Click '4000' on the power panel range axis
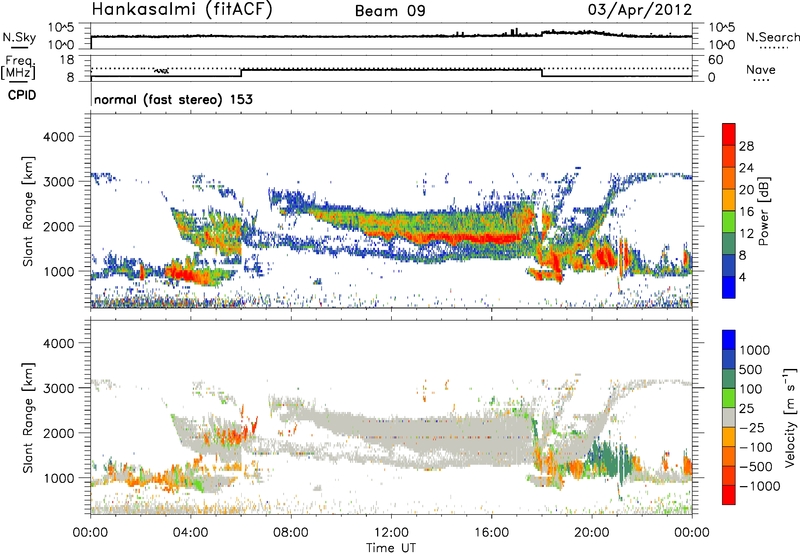Viewport: 800px width, 554px height. (59, 137)
